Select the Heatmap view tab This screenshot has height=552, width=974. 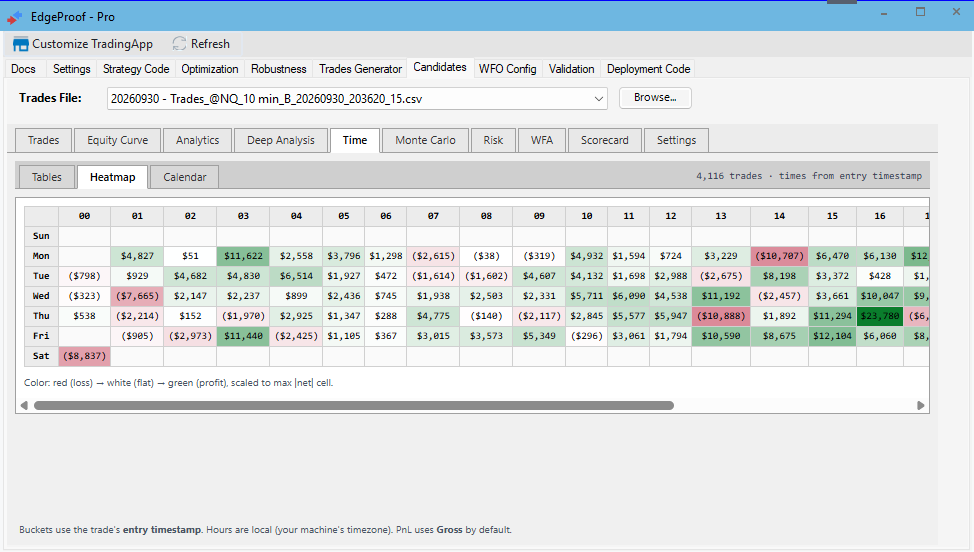112,177
